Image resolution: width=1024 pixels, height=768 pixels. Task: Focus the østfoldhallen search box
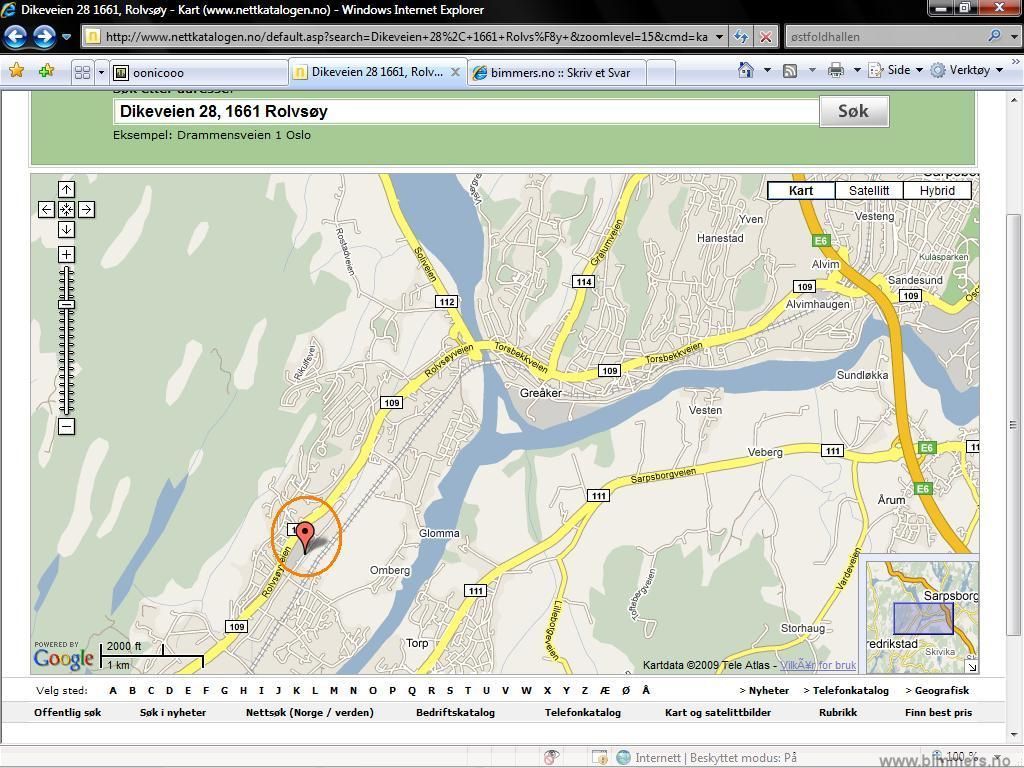point(886,37)
